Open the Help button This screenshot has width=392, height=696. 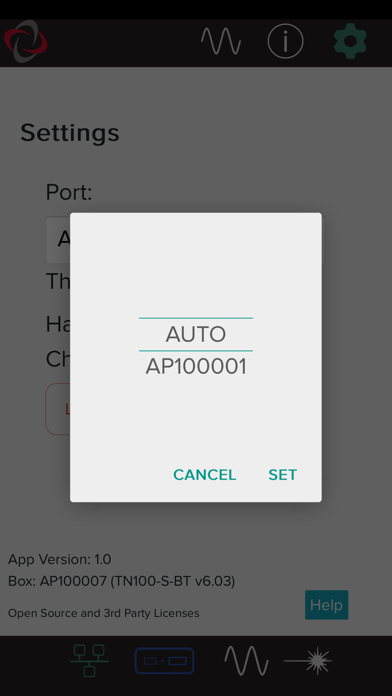[327, 605]
